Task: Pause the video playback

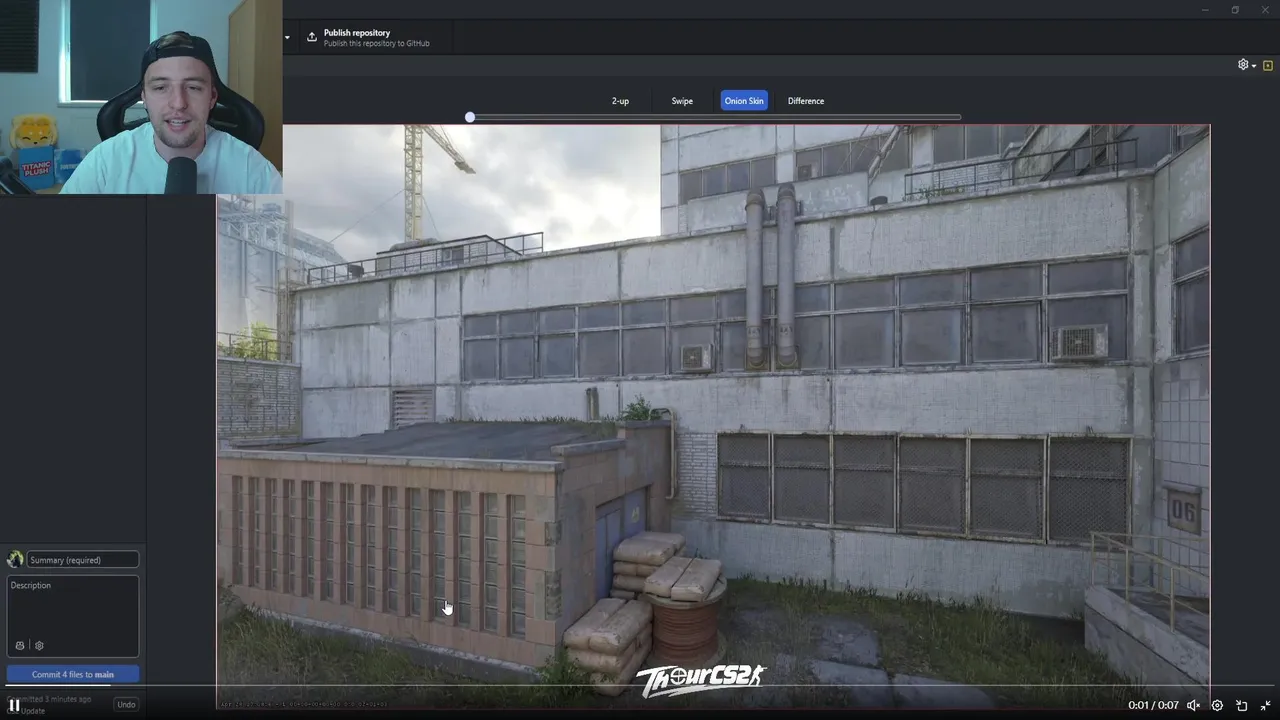Action: [14, 705]
